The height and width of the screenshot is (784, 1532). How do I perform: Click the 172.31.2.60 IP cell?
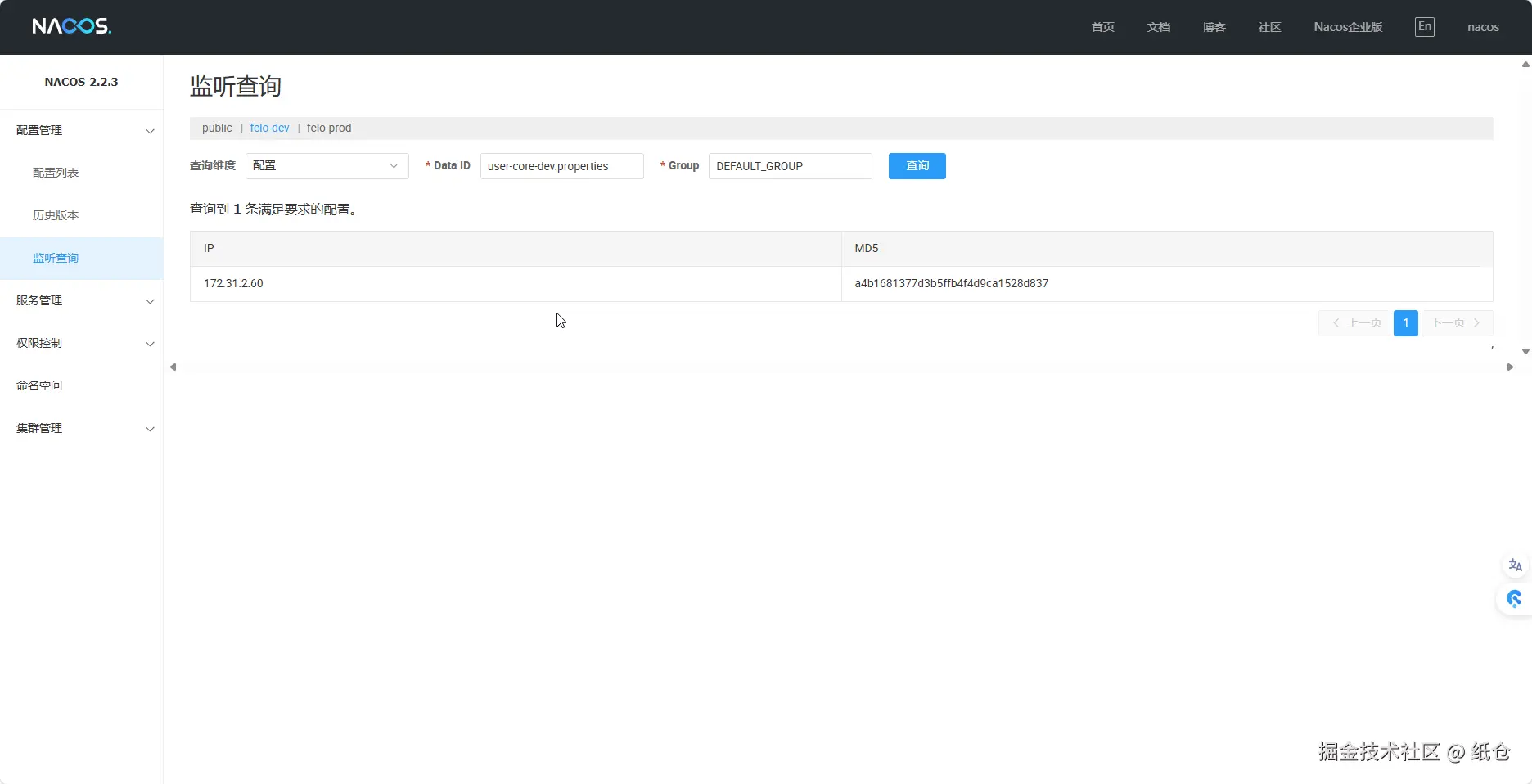point(516,284)
